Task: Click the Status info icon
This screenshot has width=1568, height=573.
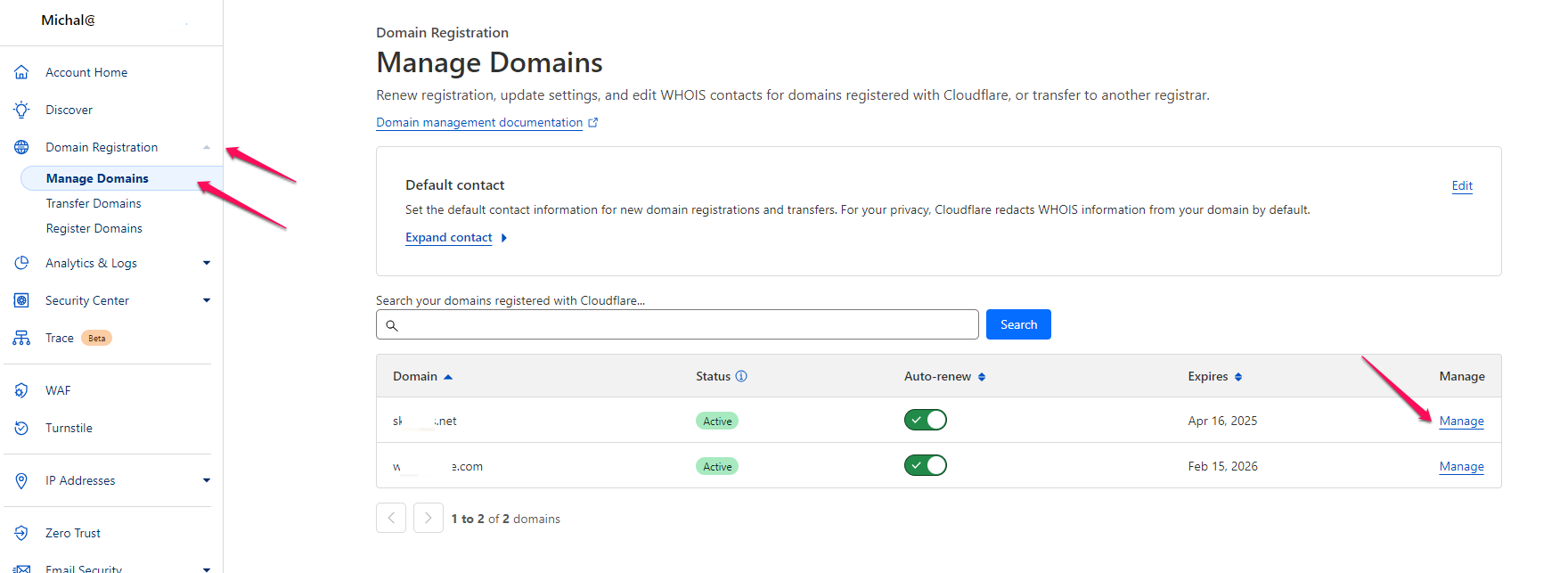Action: 741,376
